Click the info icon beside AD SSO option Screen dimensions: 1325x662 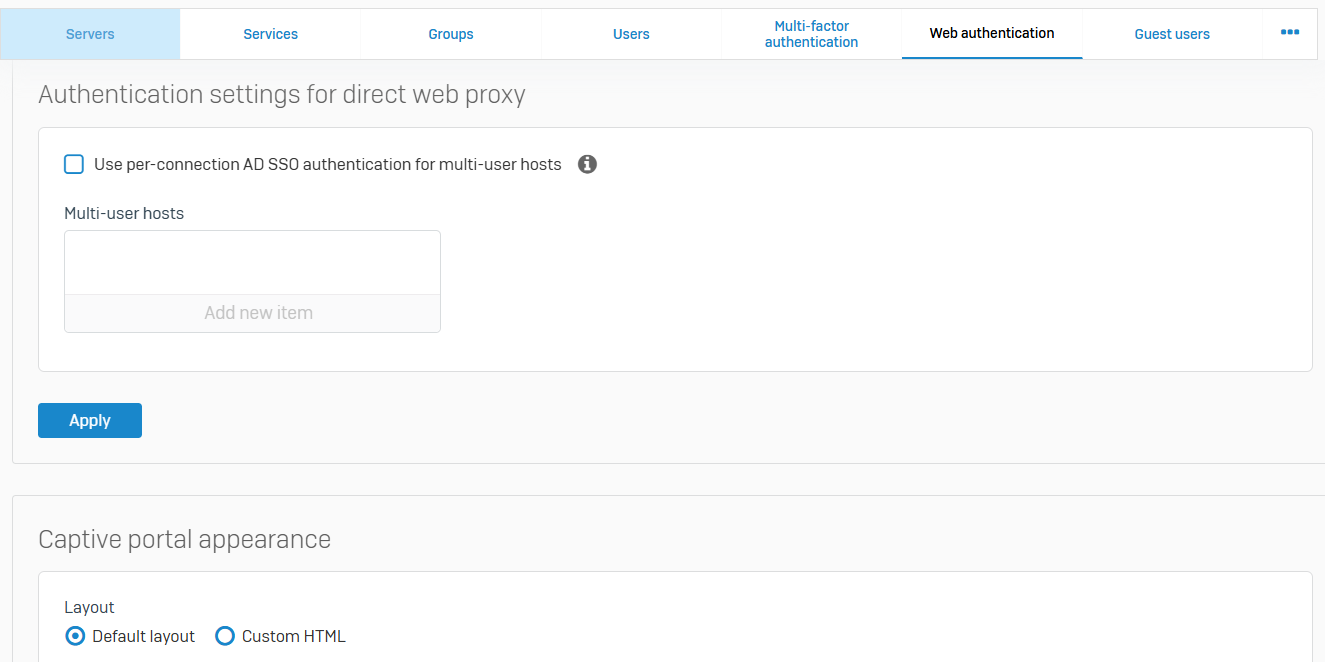588,164
